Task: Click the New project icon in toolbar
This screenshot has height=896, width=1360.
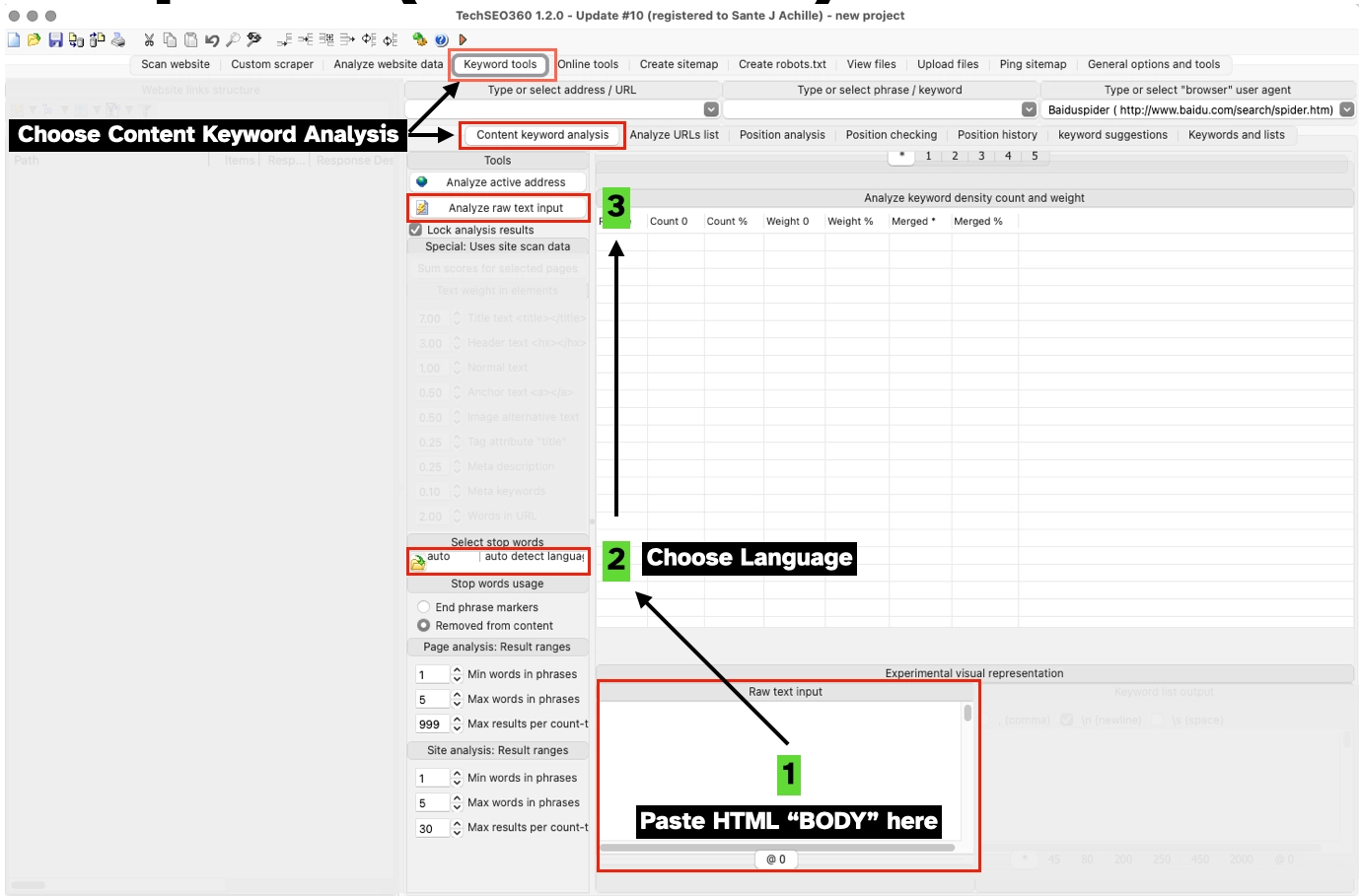Action: [x=14, y=39]
